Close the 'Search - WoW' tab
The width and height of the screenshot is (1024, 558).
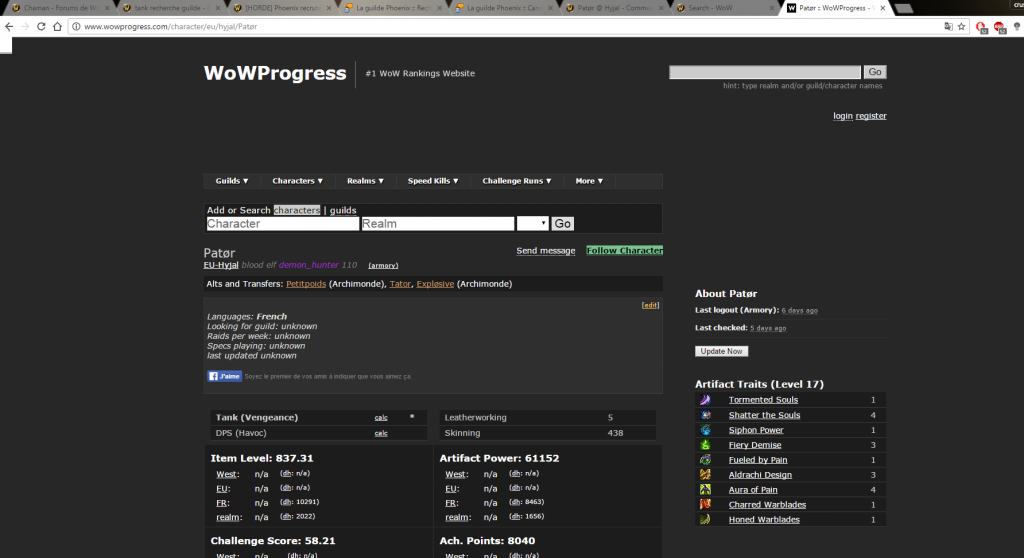[x=771, y=8]
